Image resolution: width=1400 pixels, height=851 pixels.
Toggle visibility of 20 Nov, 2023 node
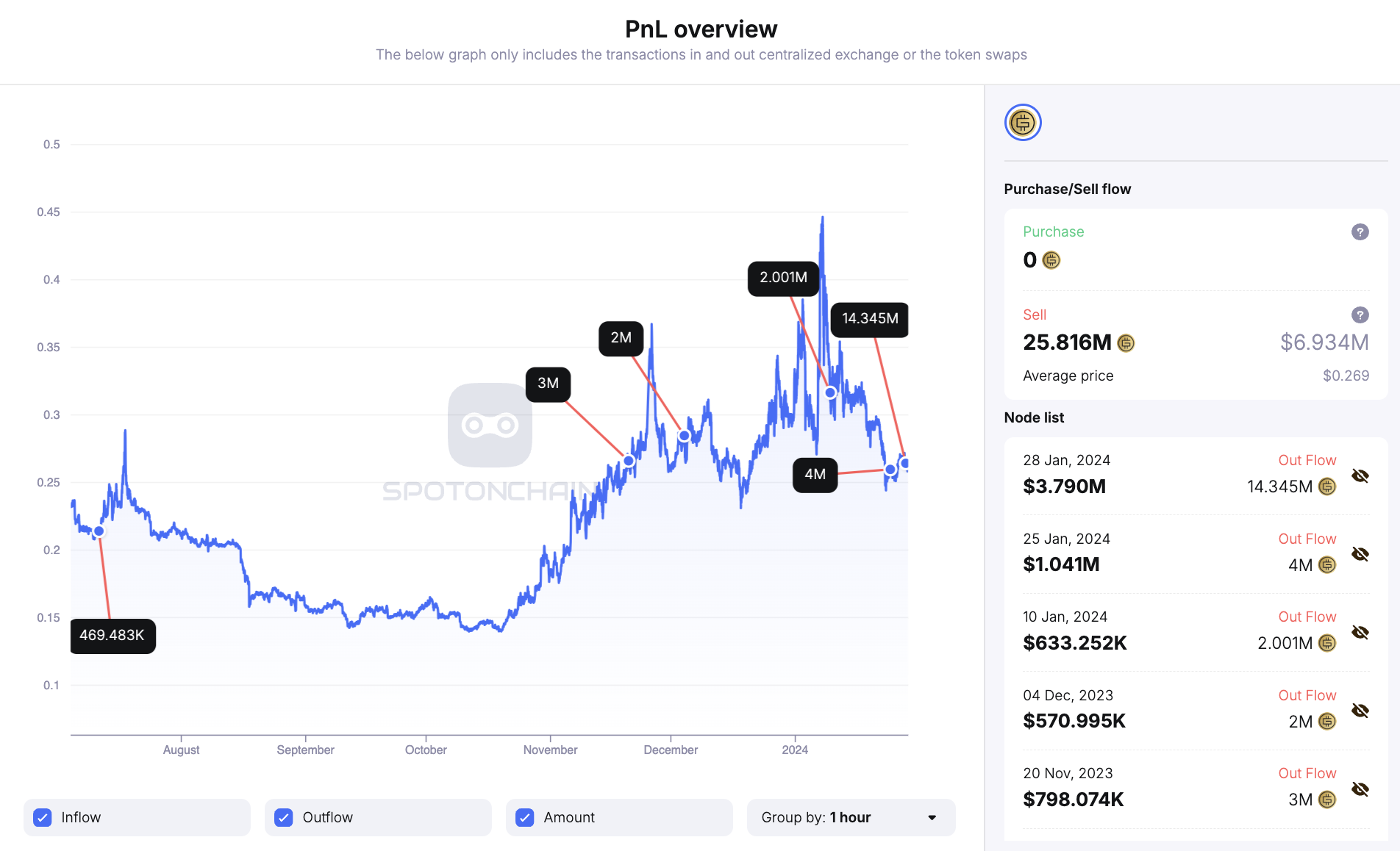pos(1360,789)
